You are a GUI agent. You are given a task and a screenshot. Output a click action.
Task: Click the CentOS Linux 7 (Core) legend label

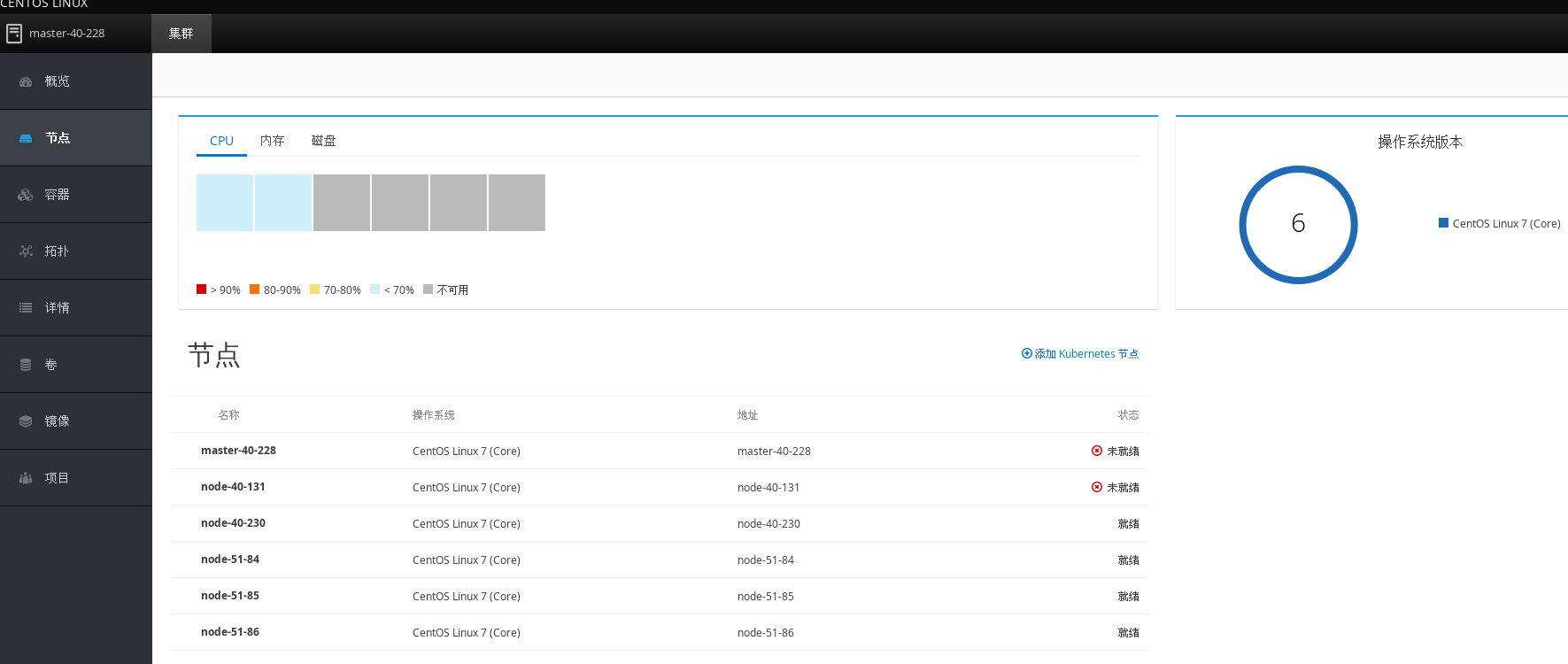tap(1506, 224)
